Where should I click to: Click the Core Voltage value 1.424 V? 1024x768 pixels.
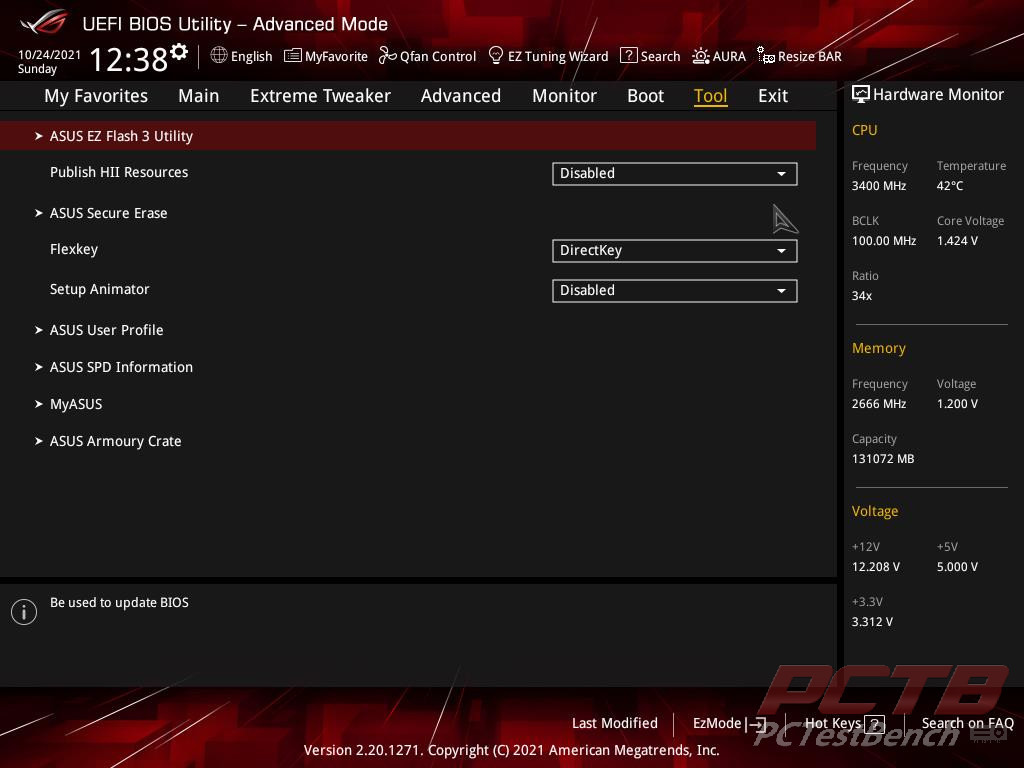point(957,240)
